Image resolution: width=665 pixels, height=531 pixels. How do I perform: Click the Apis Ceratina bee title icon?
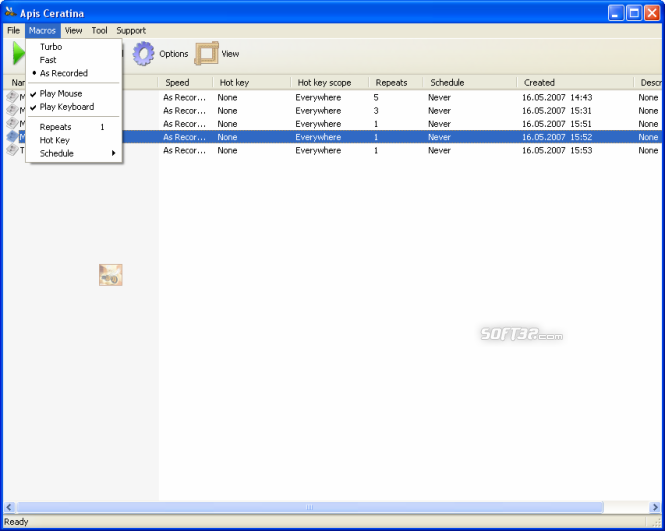tap(11, 13)
